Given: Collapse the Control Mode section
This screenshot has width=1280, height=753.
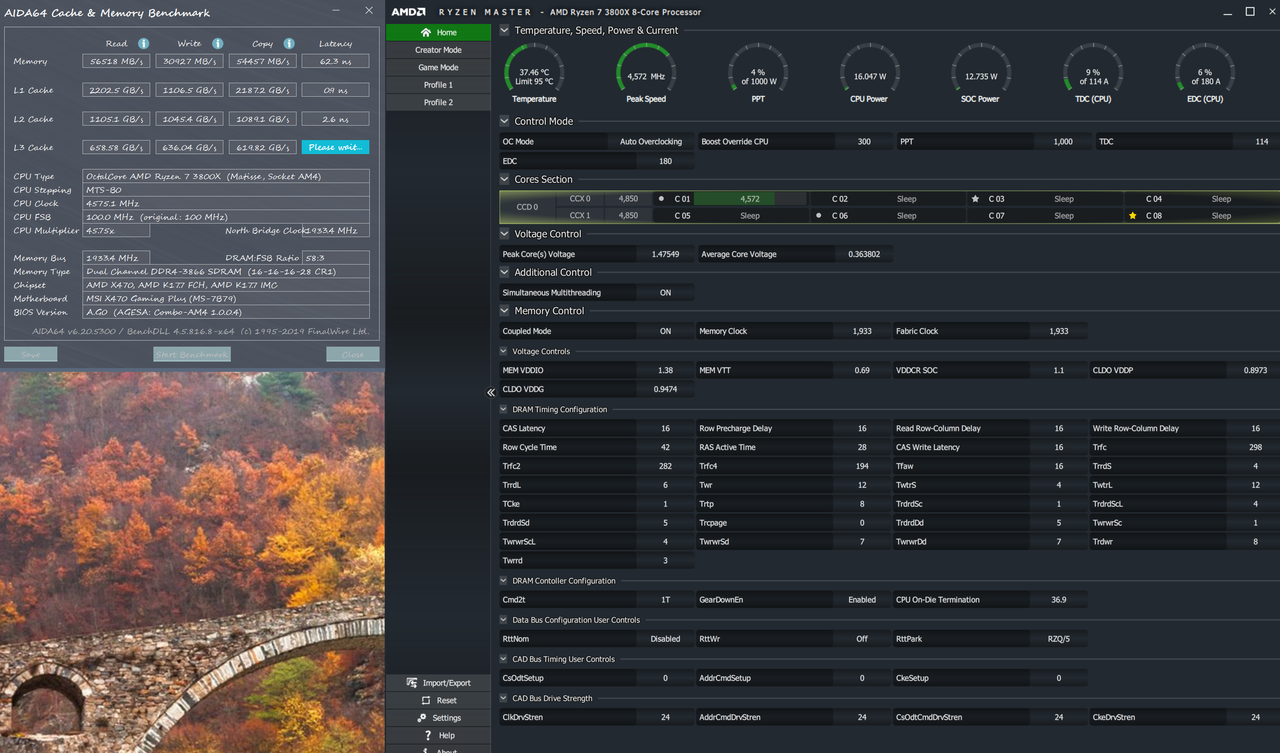Looking at the screenshot, I should (505, 121).
